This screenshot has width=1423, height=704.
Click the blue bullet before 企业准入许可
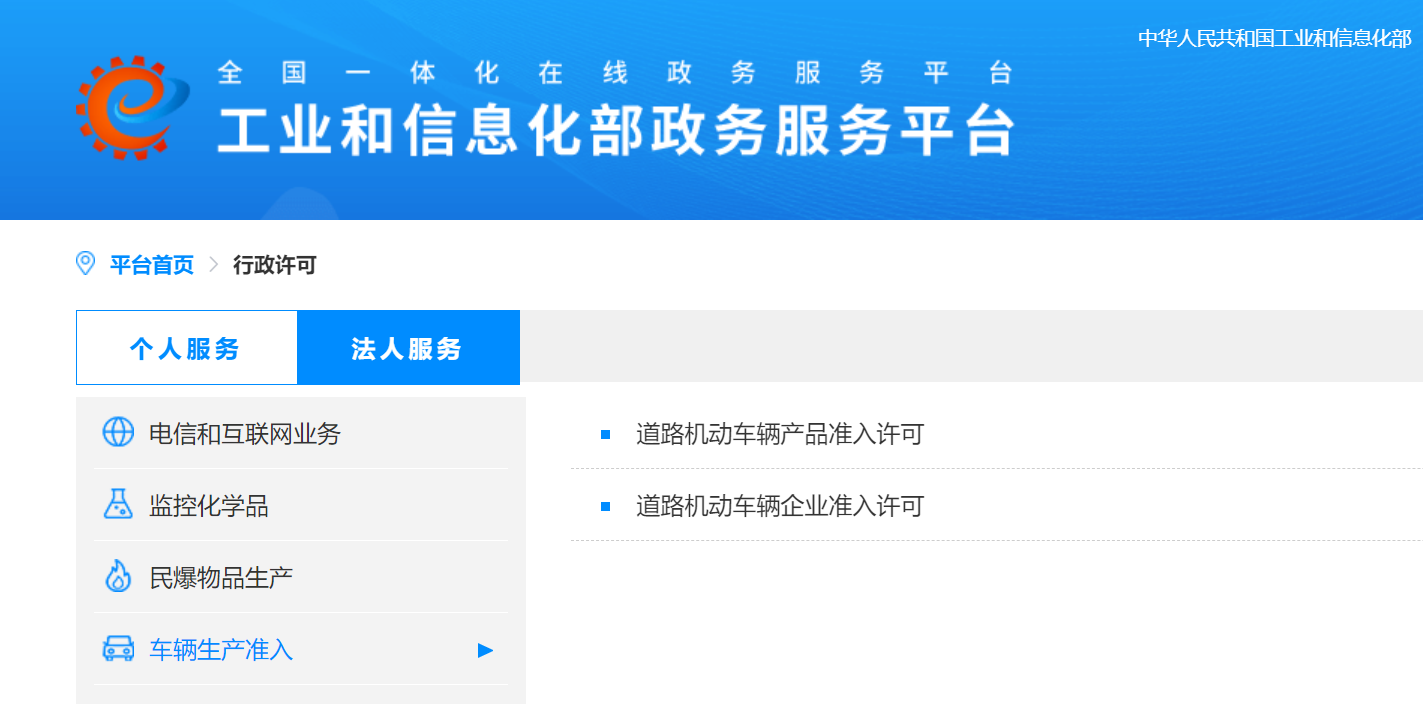tap(605, 506)
